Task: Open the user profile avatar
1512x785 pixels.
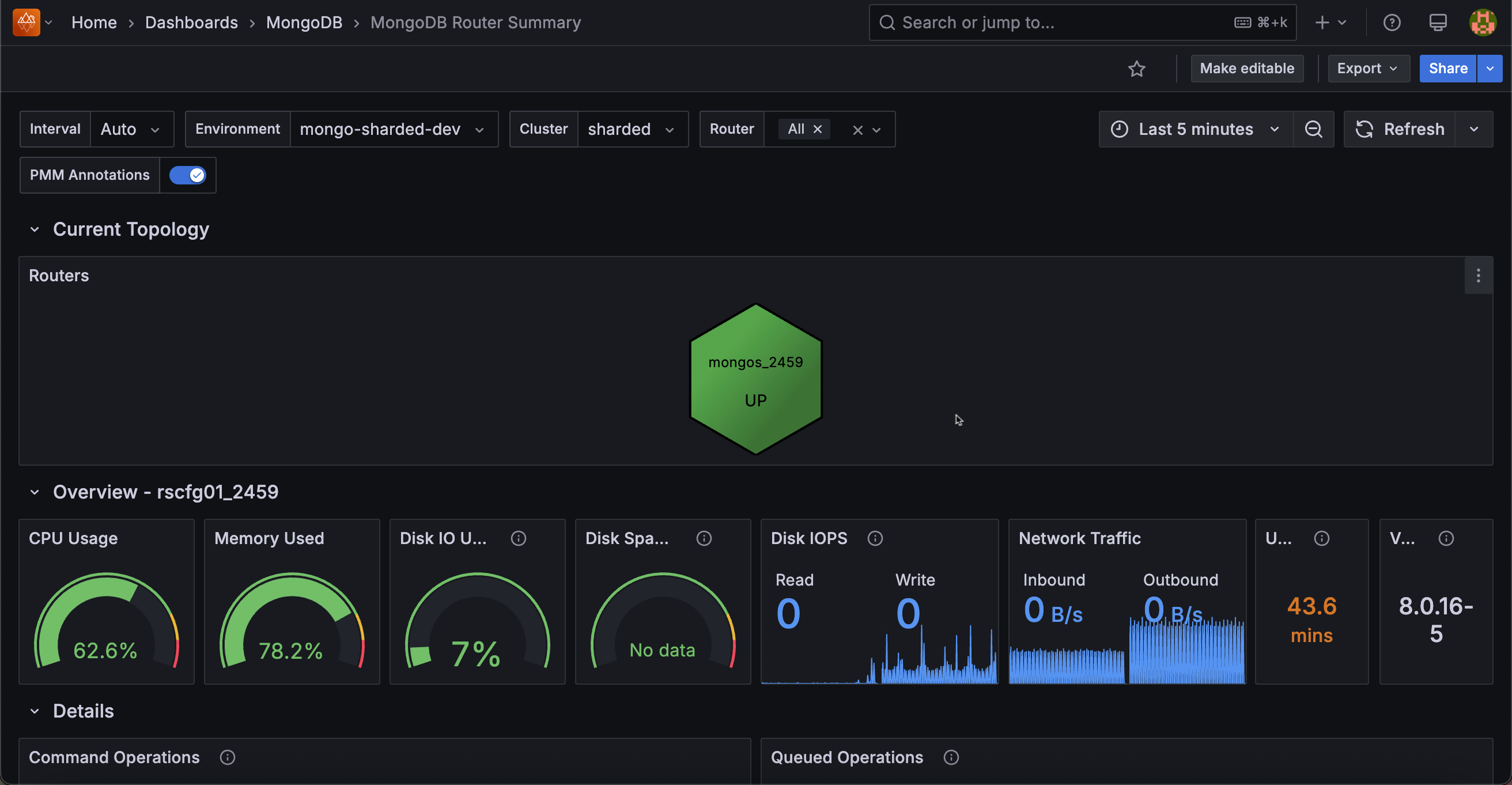Action: pos(1483,22)
